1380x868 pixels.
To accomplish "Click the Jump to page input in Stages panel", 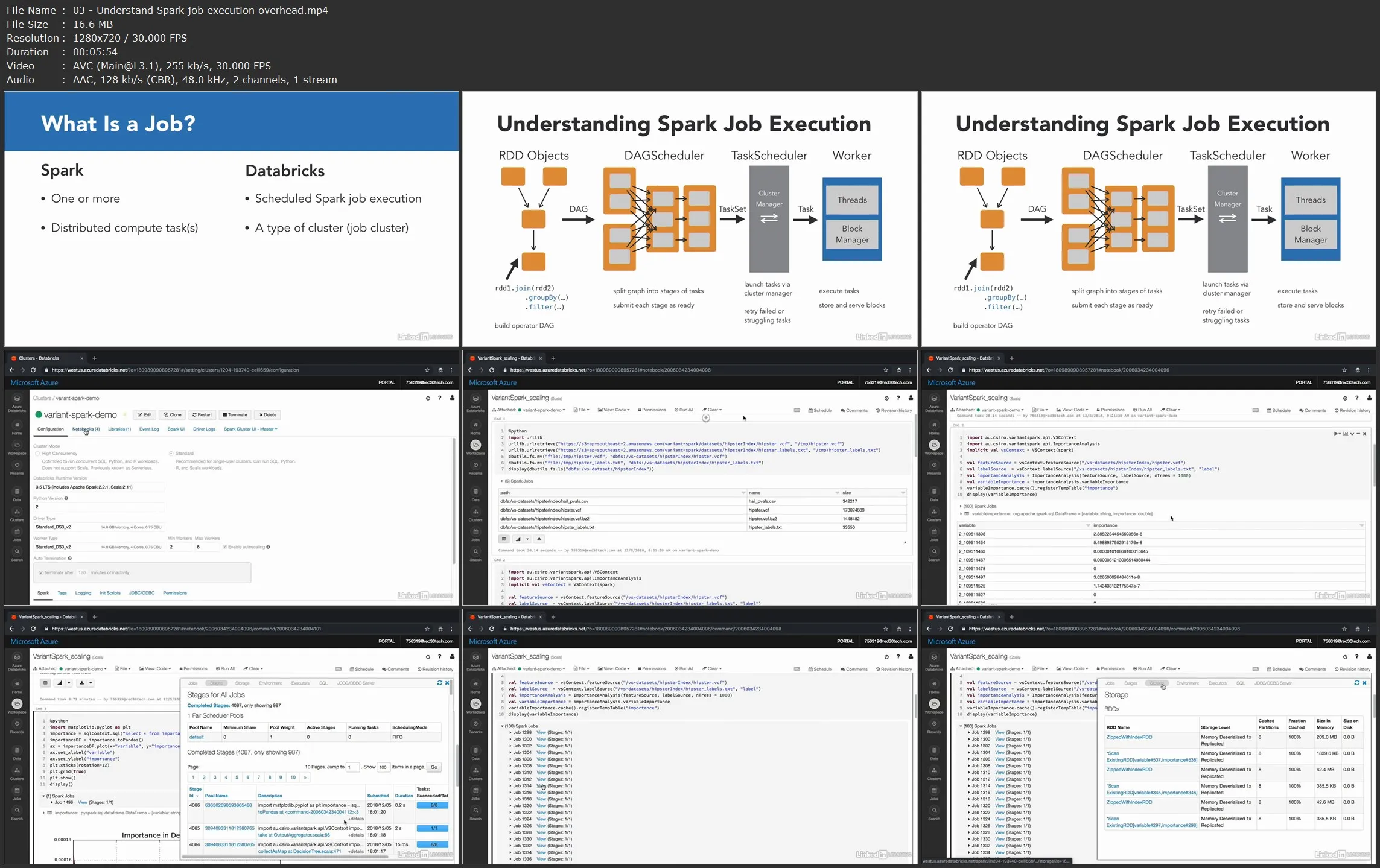I will 352,767.
